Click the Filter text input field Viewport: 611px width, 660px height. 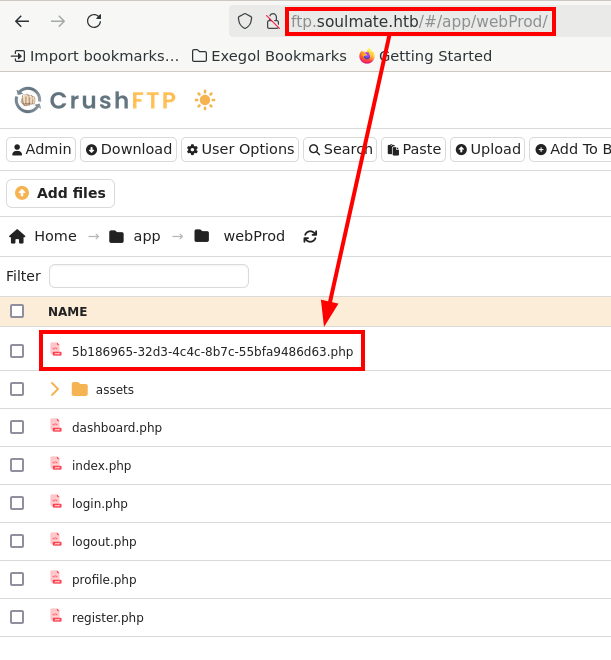click(148, 276)
